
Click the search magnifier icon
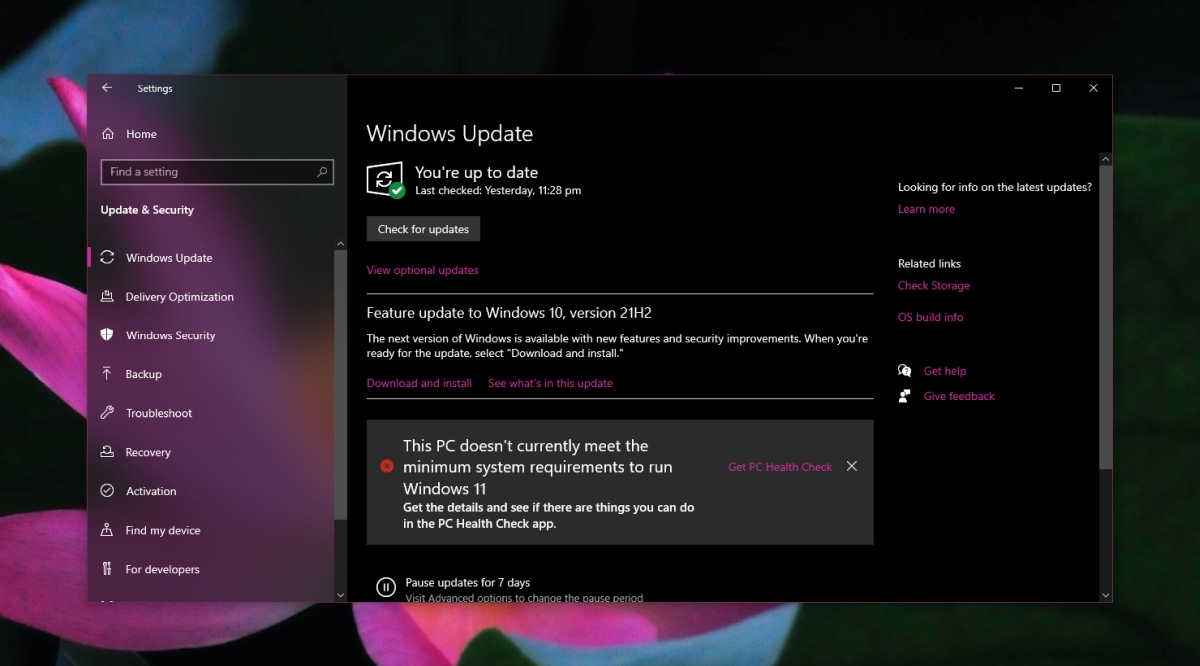point(322,172)
